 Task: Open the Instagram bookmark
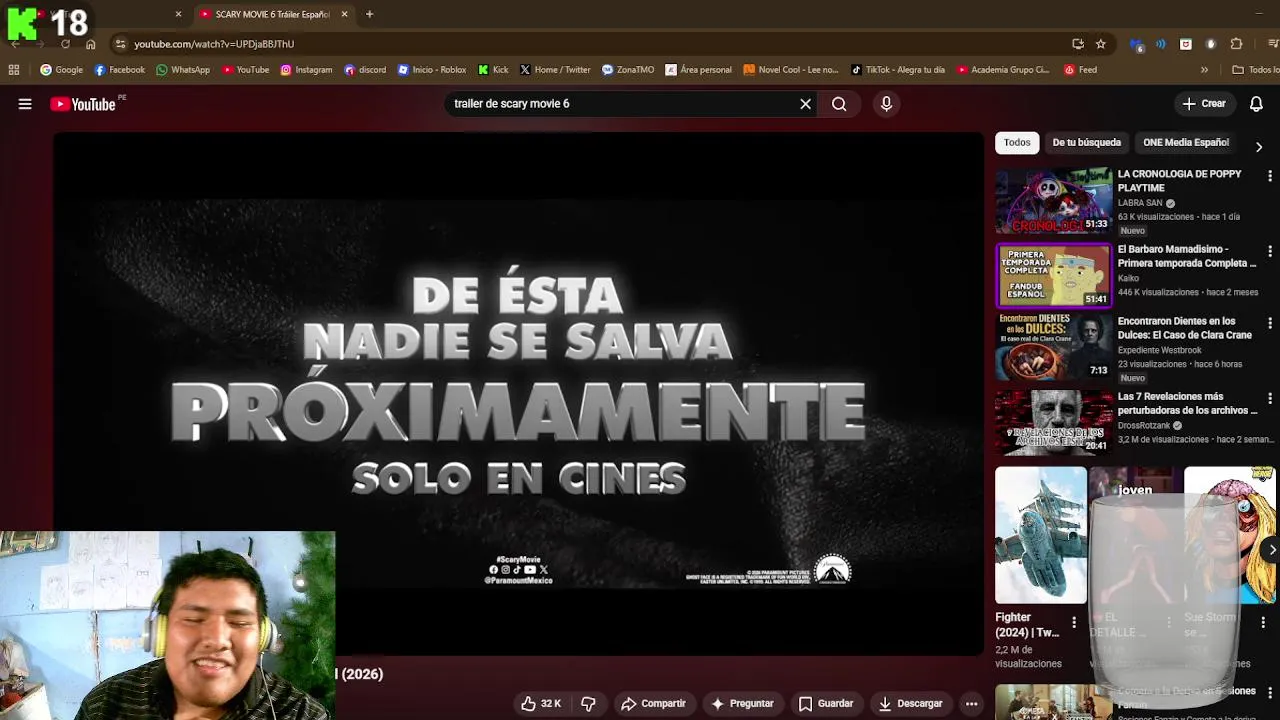click(x=306, y=70)
